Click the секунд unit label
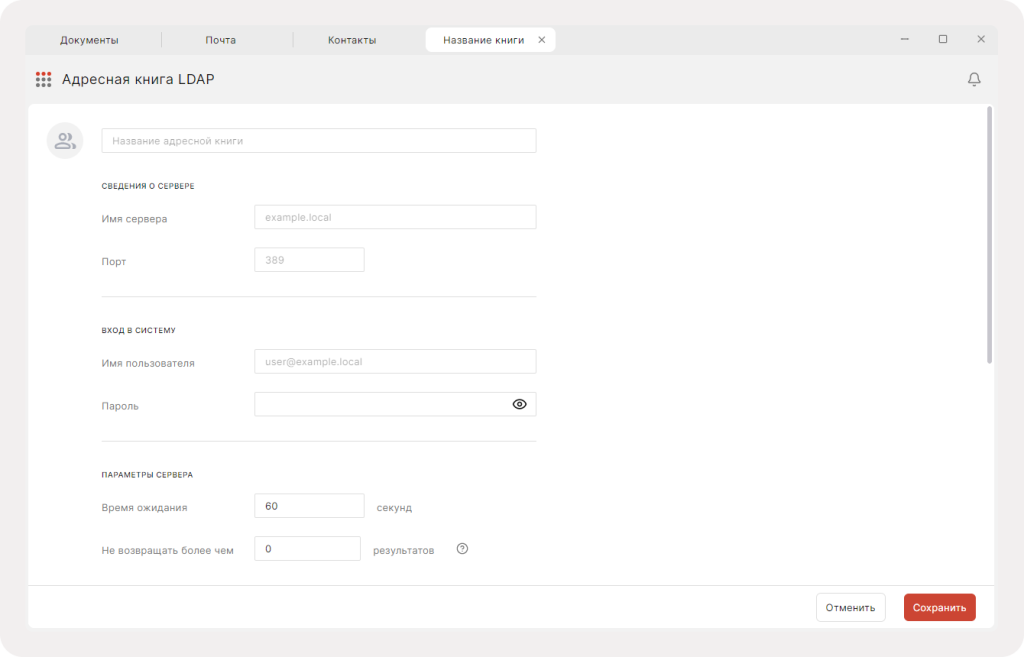 coord(394,508)
